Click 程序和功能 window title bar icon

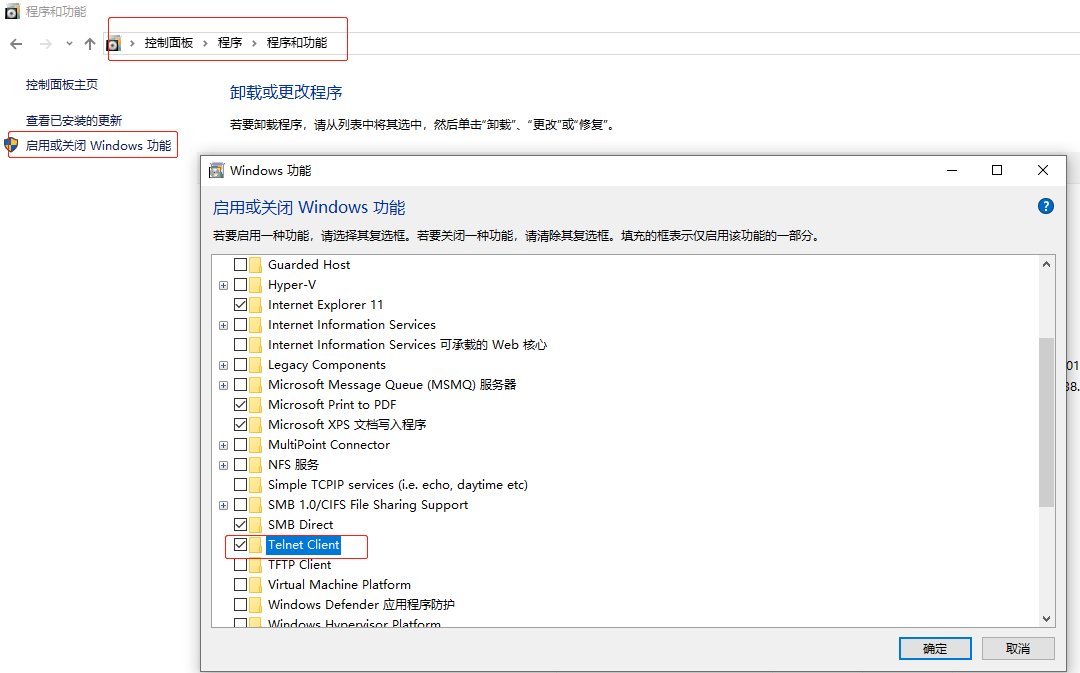point(12,12)
